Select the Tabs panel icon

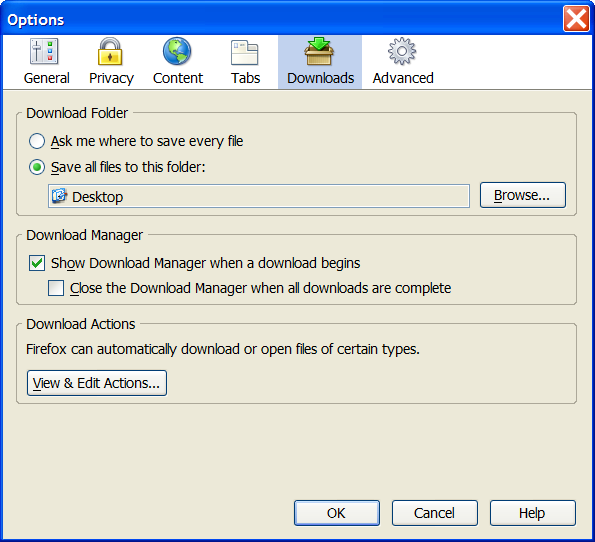click(x=245, y=52)
